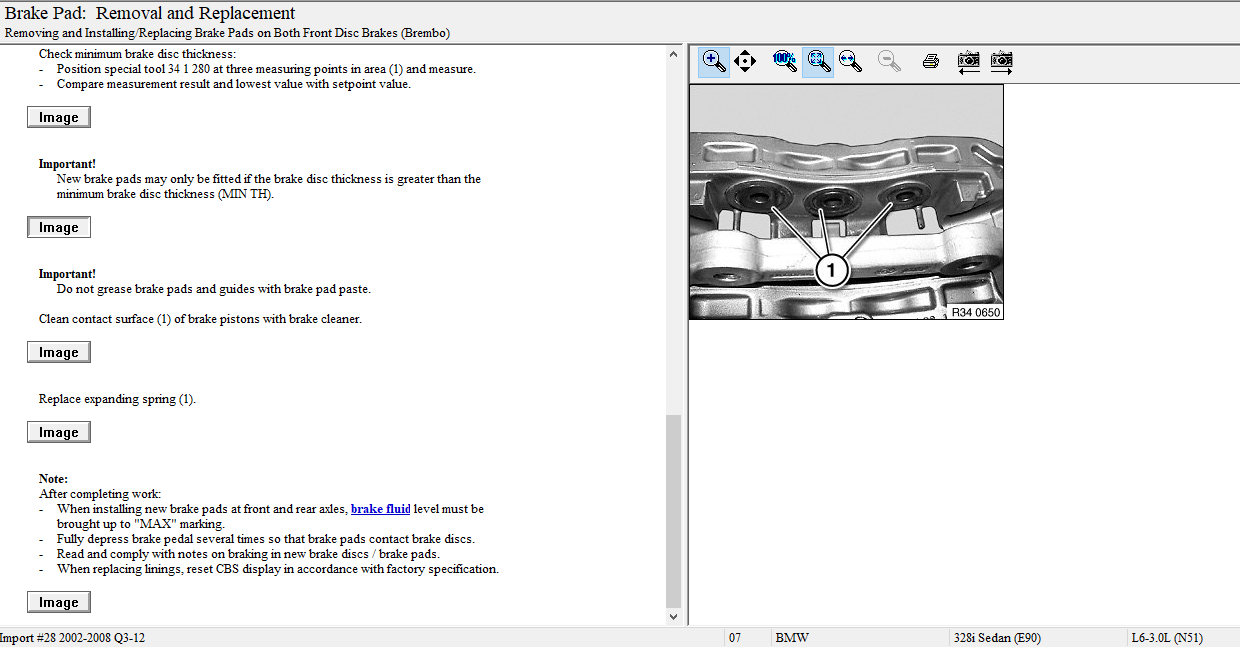Fit image to width magnifier icon
1240x647 pixels.
click(851, 61)
